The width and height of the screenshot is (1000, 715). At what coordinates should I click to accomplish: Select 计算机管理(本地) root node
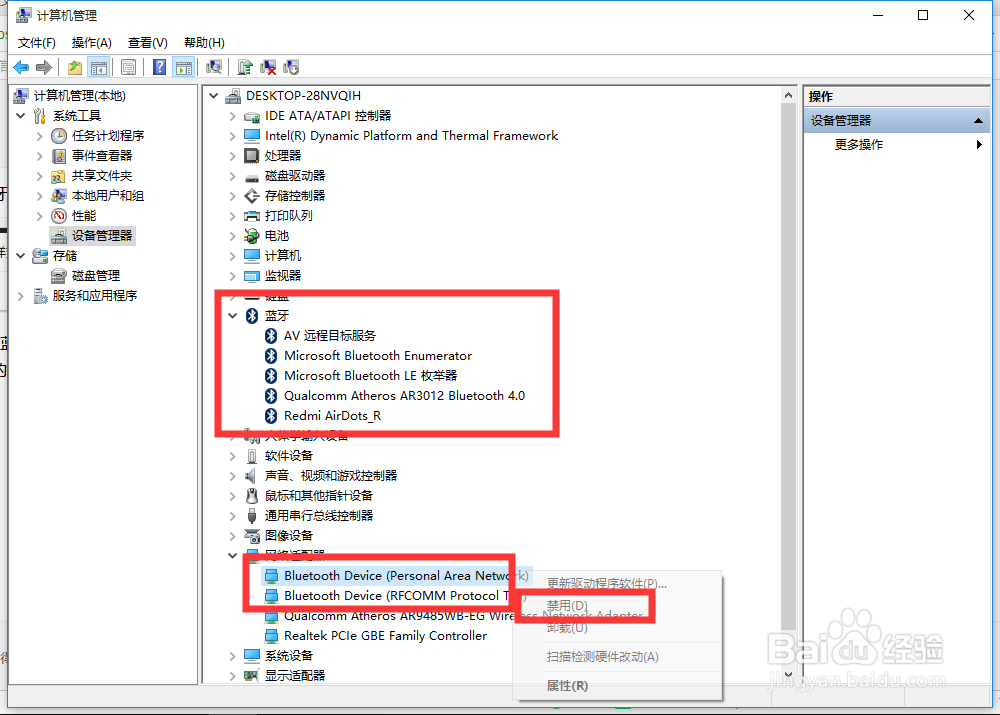[80, 96]
